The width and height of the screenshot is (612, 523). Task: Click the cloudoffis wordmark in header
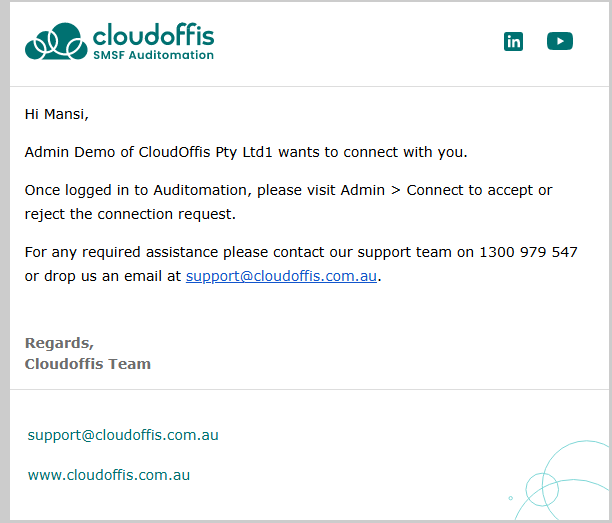pyautogui.click(x=153, y=35)
